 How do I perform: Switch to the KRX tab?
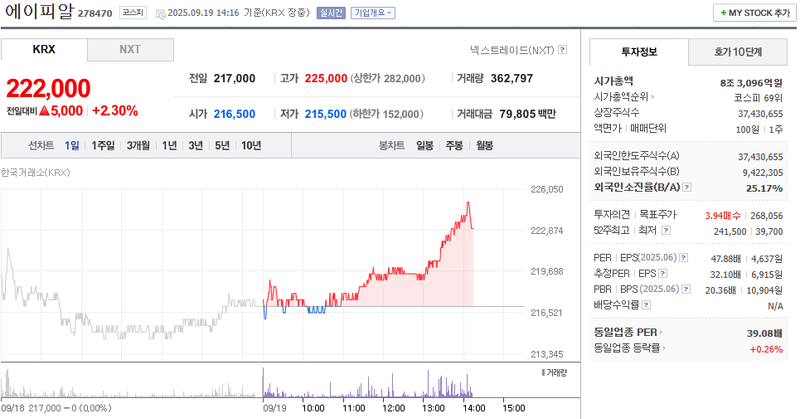pyautogui.click(x=44, y=50)
